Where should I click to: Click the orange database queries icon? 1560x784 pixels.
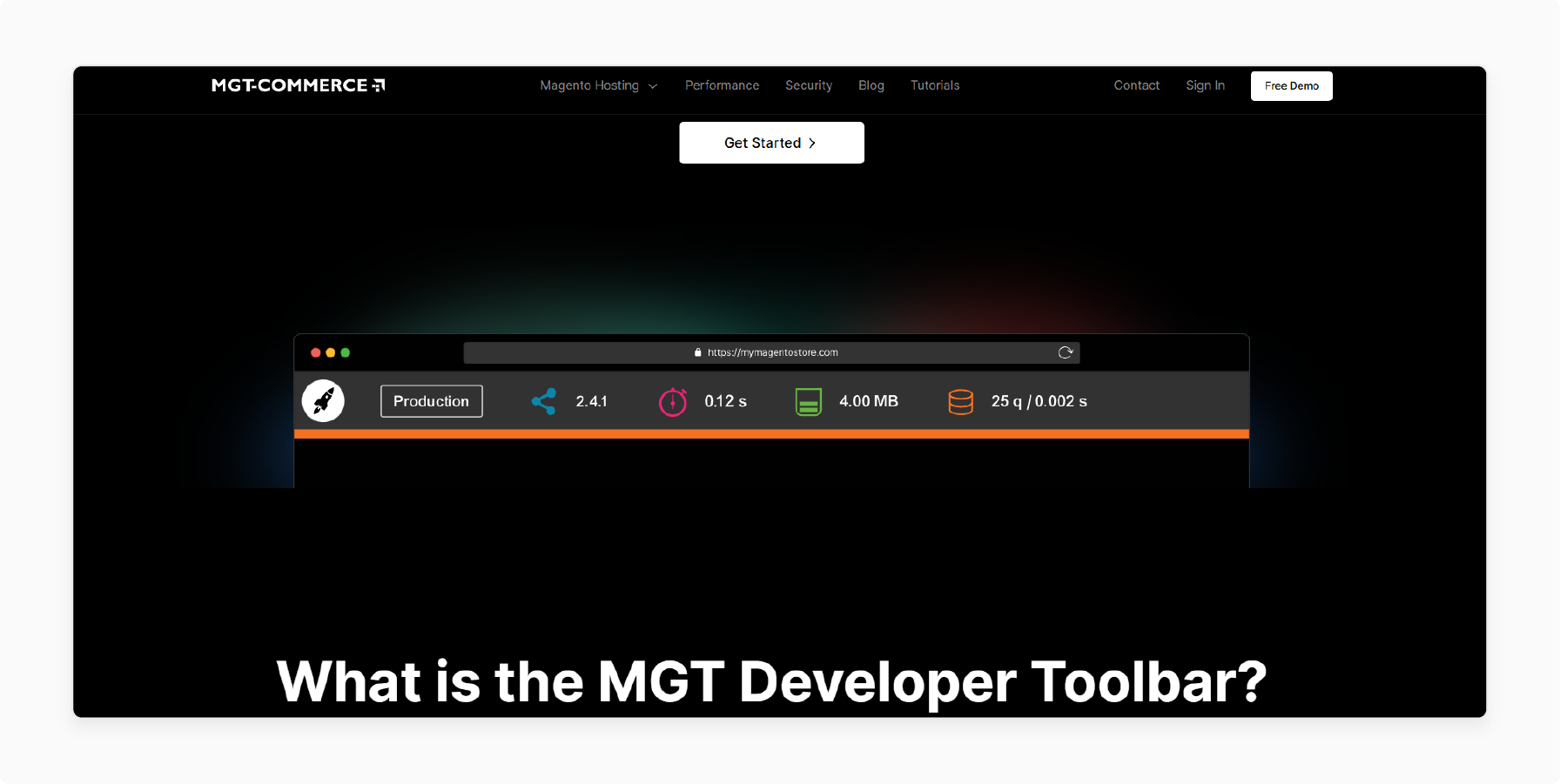pyautogui.click(x=961, y=402)
